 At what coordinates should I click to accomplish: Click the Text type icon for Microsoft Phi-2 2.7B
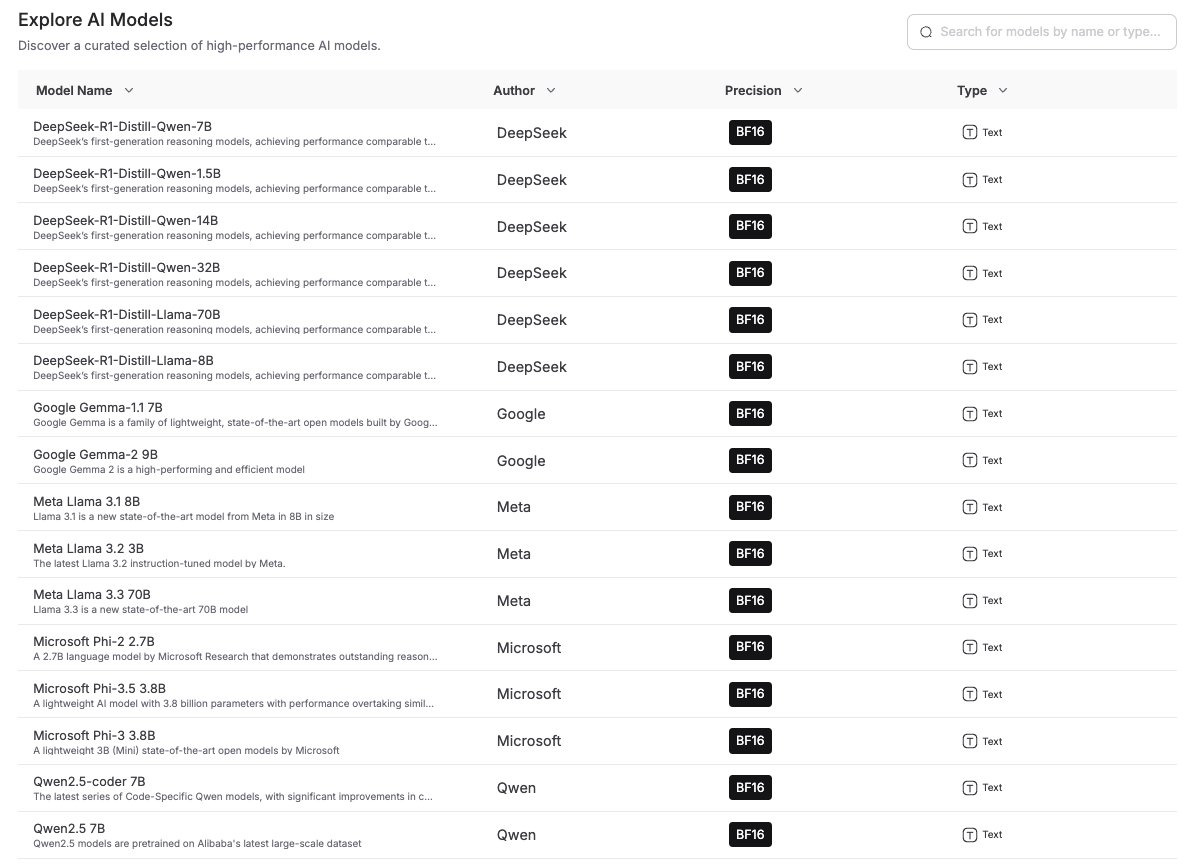tap(970, 647)
